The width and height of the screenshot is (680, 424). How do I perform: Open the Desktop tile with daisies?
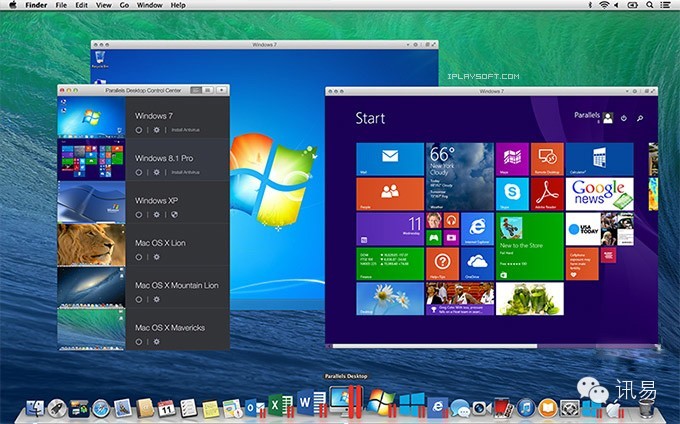(390, 299)
